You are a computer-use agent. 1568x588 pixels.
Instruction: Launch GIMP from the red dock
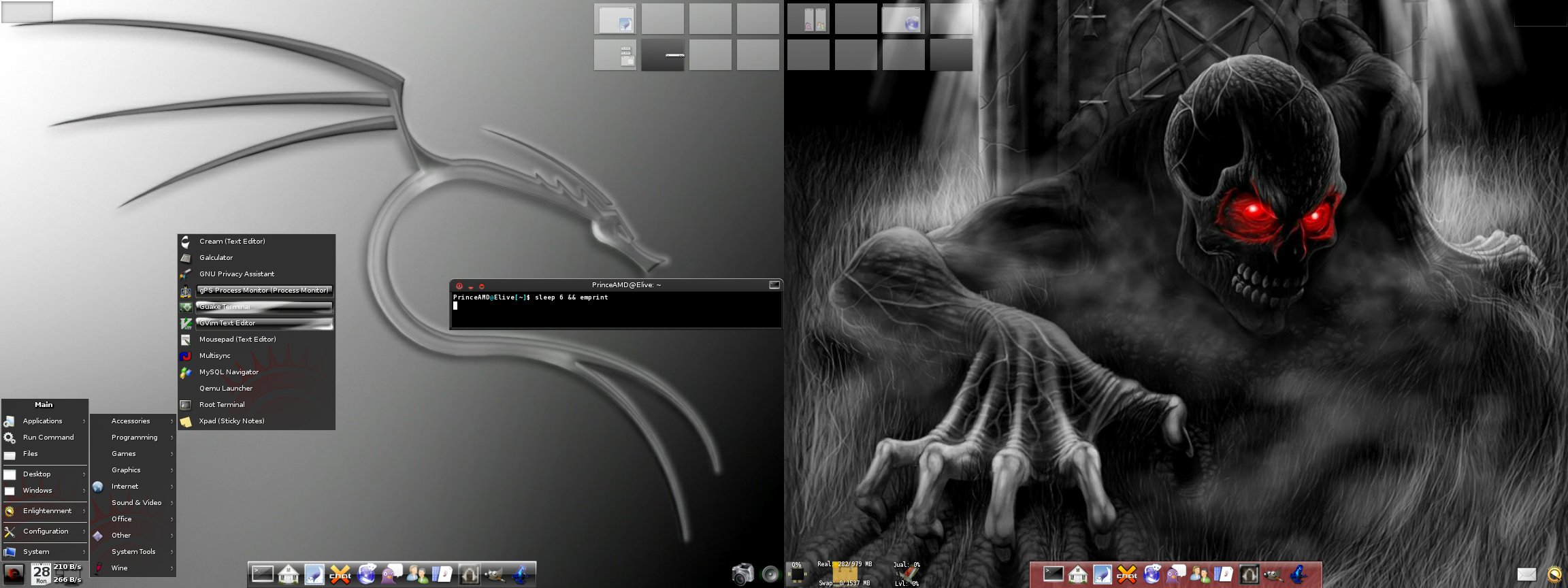click(x=1273, y=574)
